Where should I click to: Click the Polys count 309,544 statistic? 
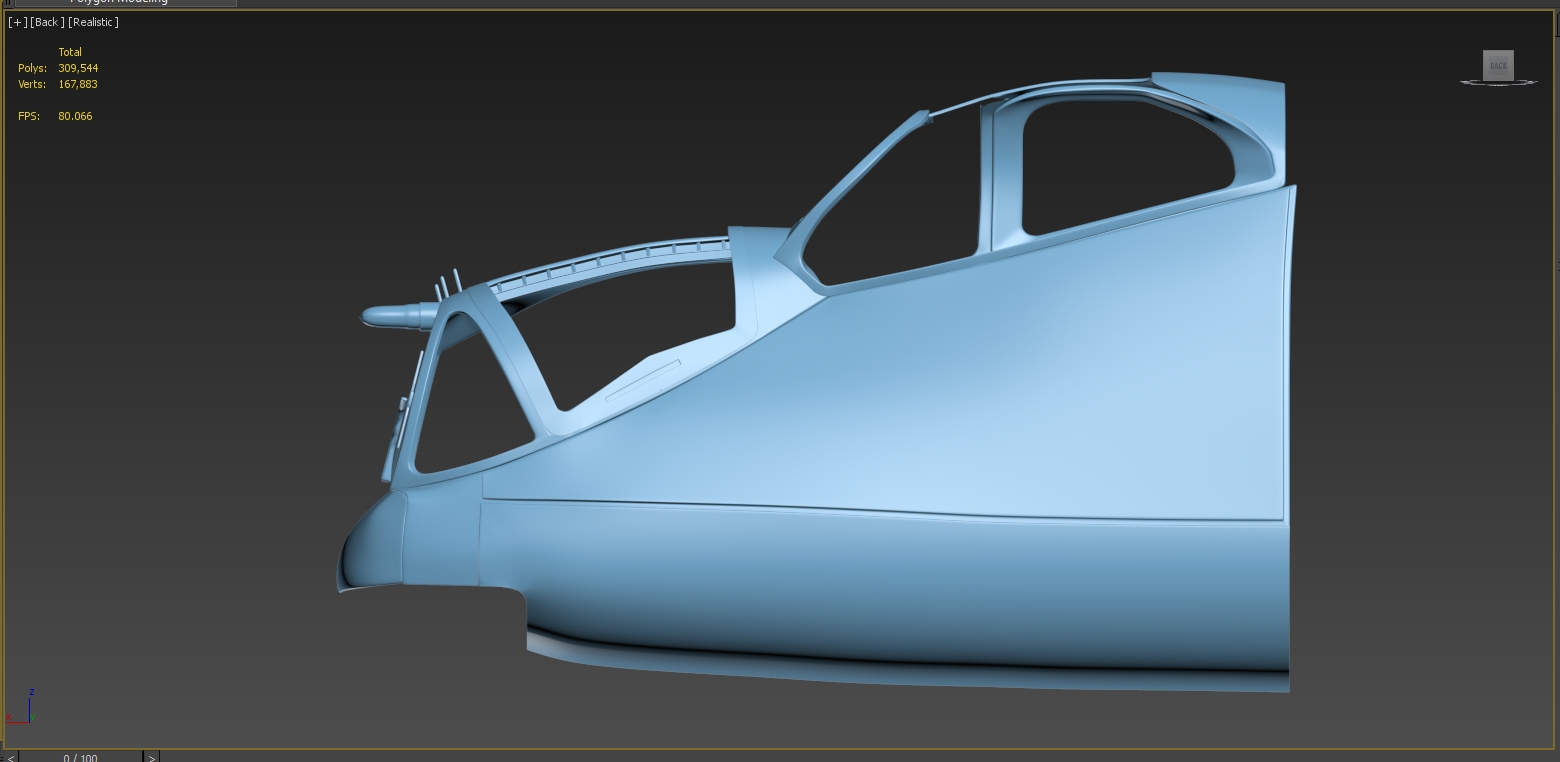(78, 68)
